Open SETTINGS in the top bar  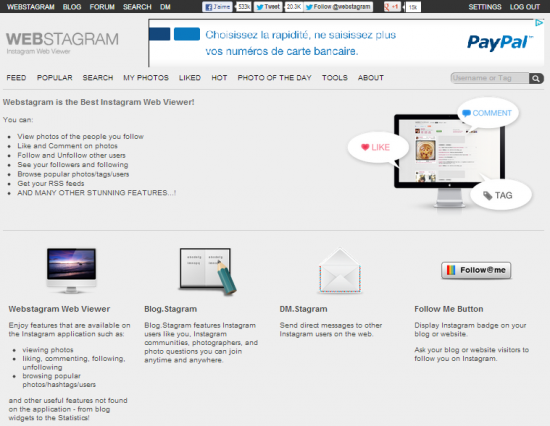click(485, 7)
